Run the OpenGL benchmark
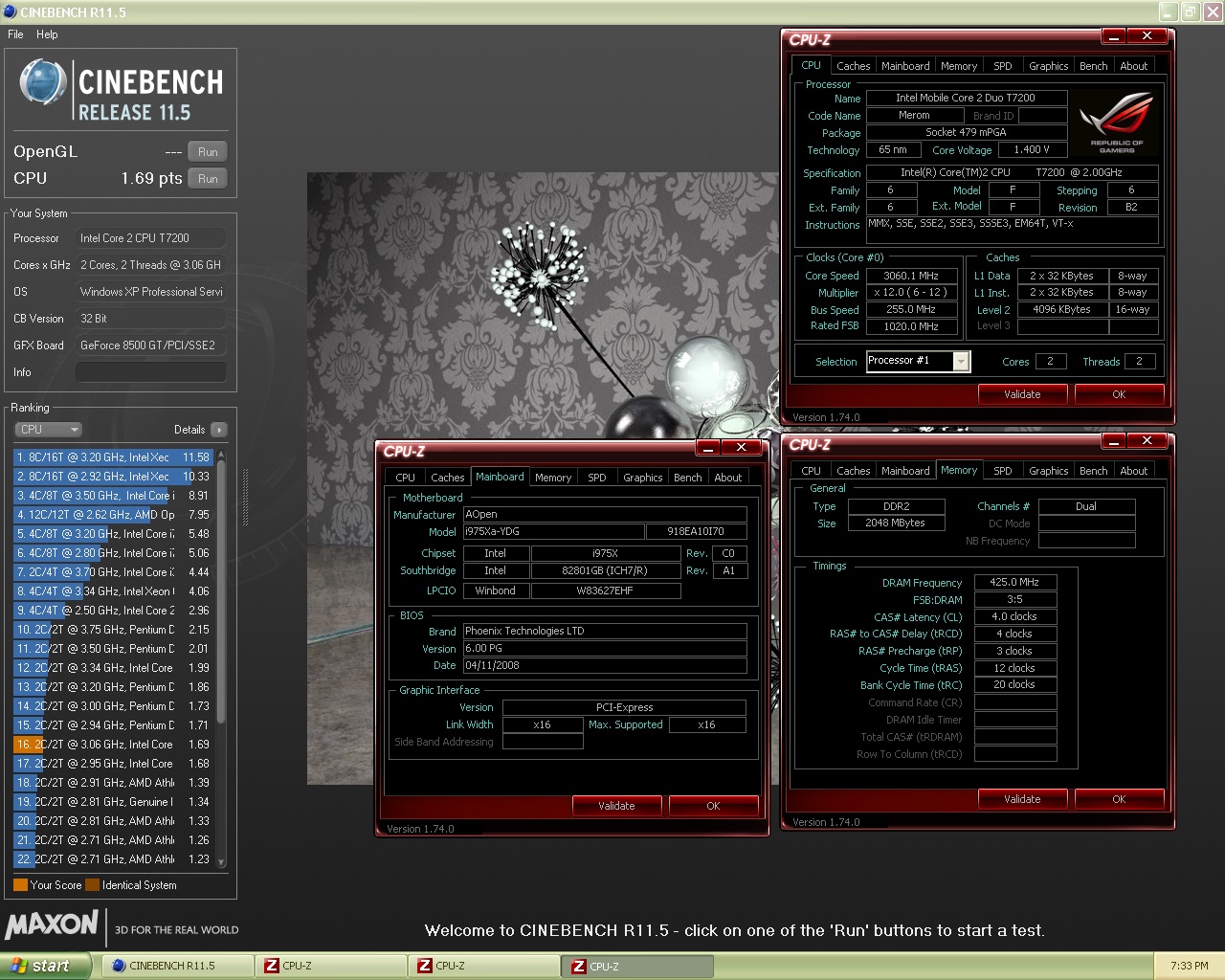 pos(208,152)
